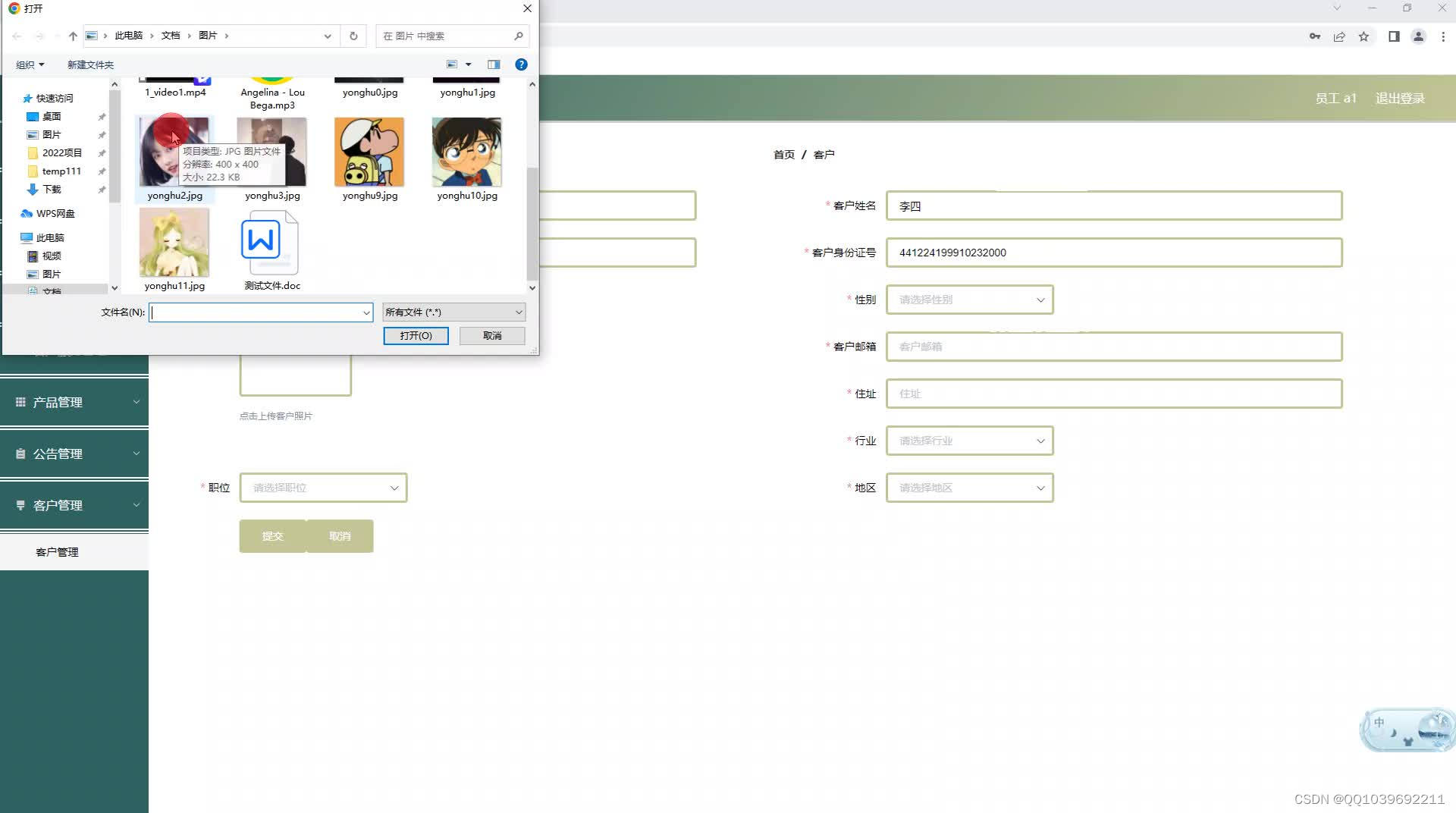Select Angelina - Lou Bega.mp3 file
This screenshot has width=1456, height=813.
(272, 99)
